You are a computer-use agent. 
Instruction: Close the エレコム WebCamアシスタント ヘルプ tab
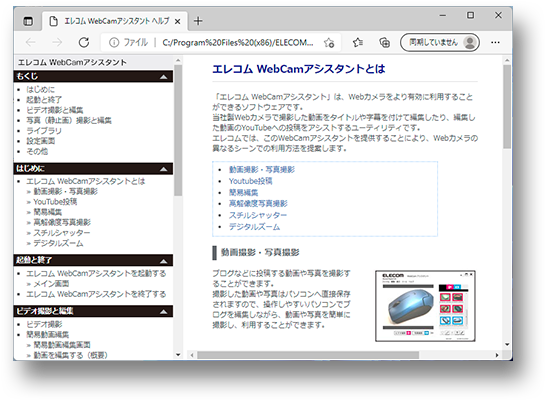[x=177, y=22]
